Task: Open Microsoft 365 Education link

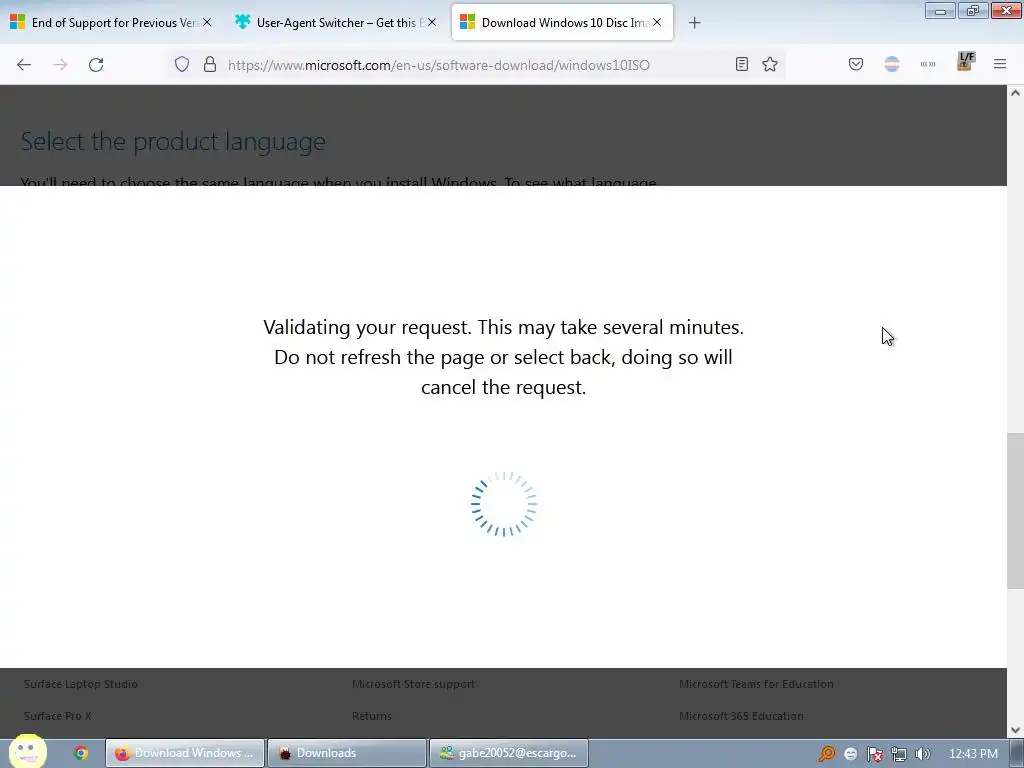Action: tap(741, 716)
